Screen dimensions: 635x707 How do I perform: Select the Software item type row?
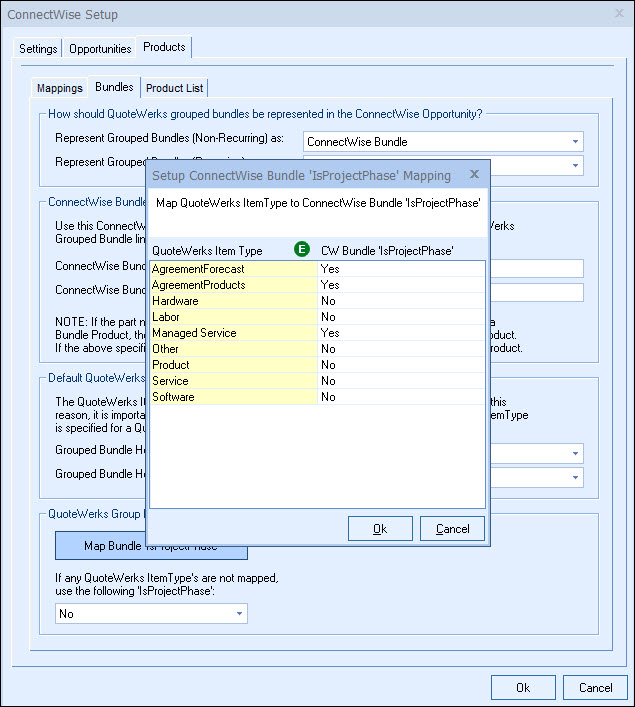(234, 397)
